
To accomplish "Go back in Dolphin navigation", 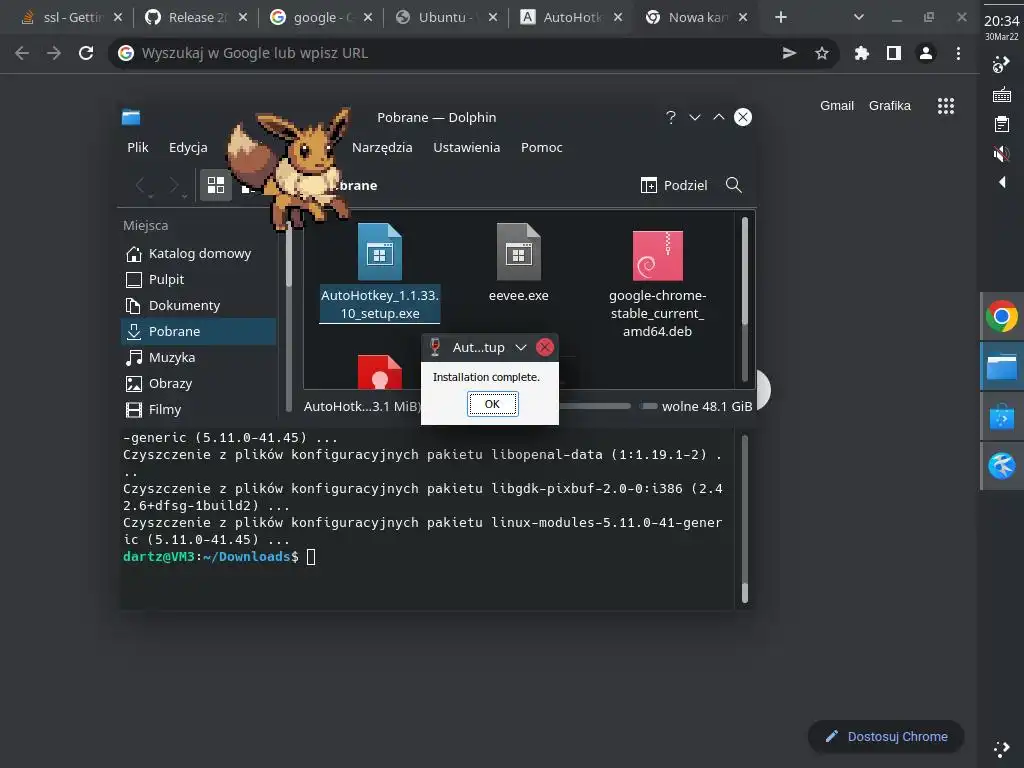I will click(x=140, y=185).
